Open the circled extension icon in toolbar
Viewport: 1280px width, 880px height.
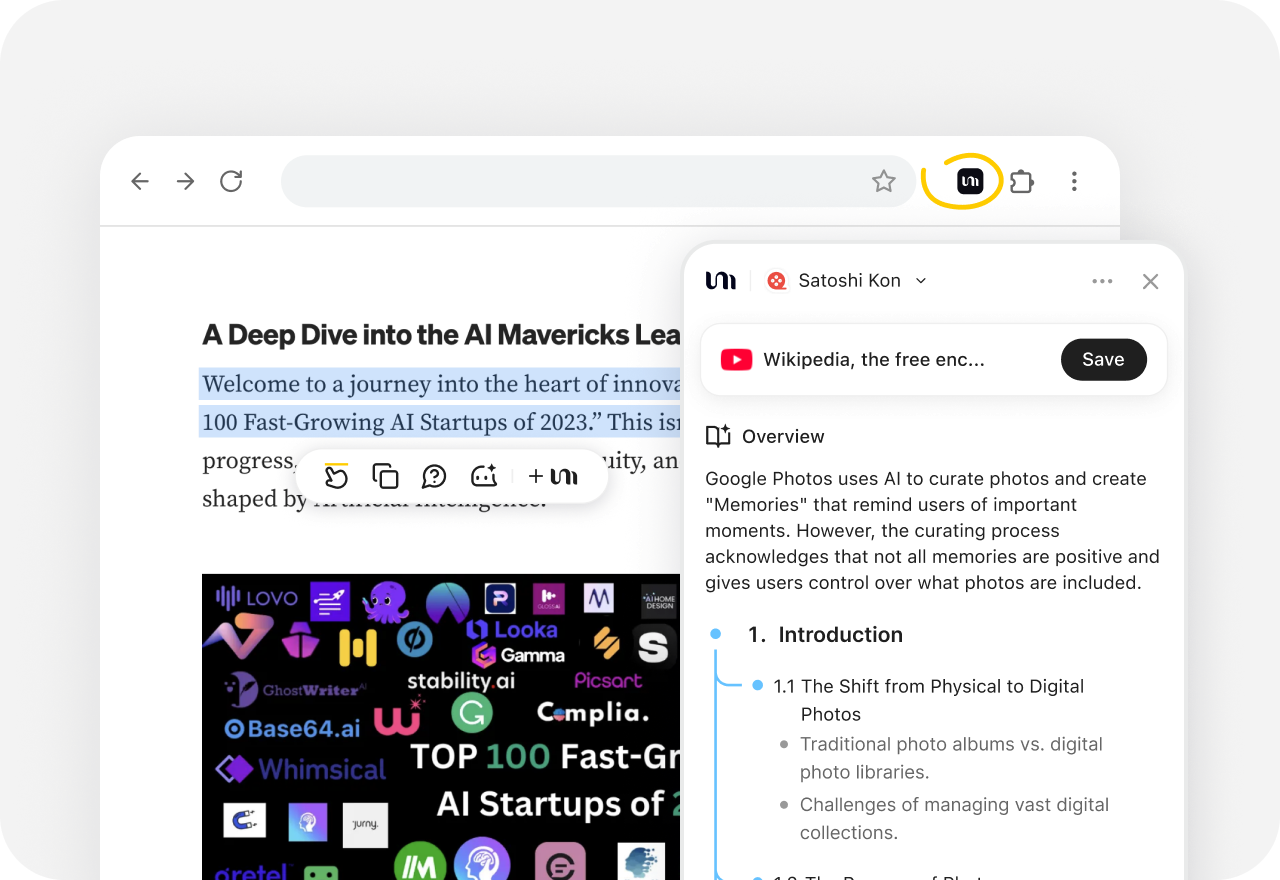[970, 181]
